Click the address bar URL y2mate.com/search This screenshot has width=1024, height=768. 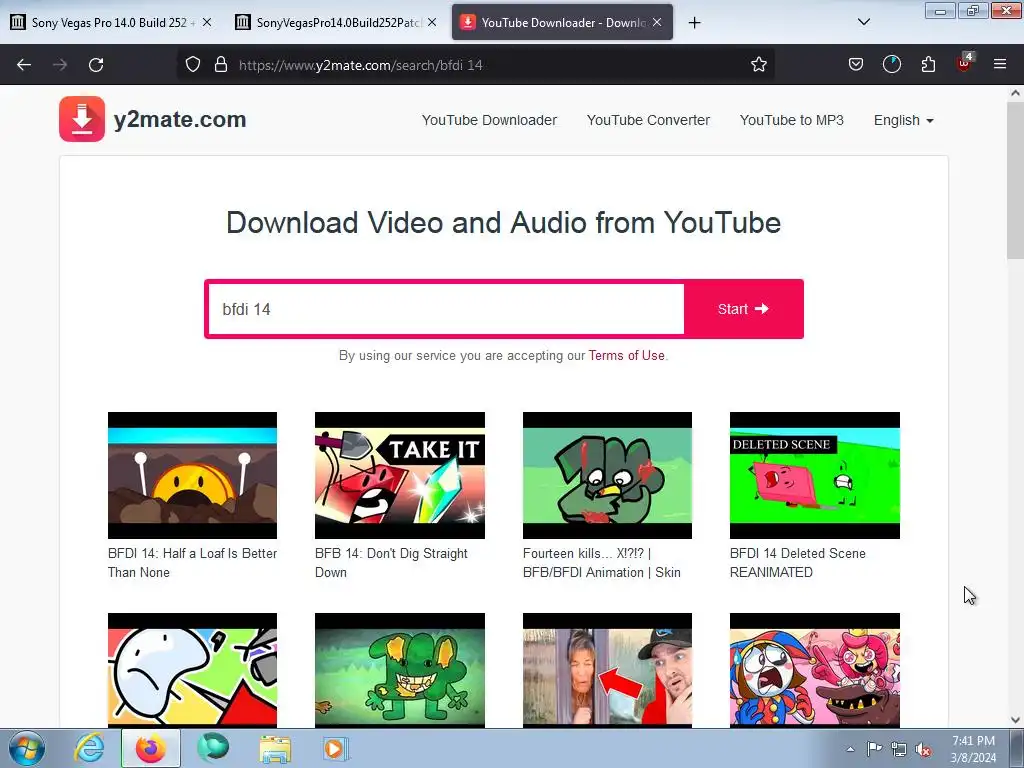pos(360,65)
